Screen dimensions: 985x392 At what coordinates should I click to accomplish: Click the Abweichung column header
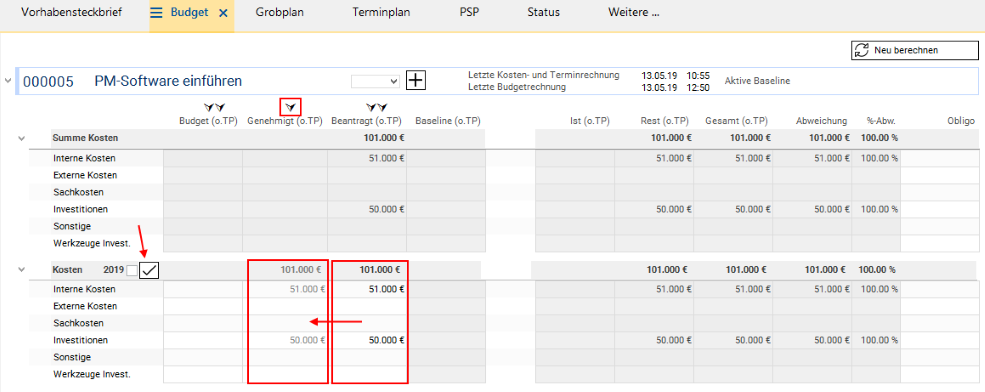pyautogui.click(x=823, y=121)
